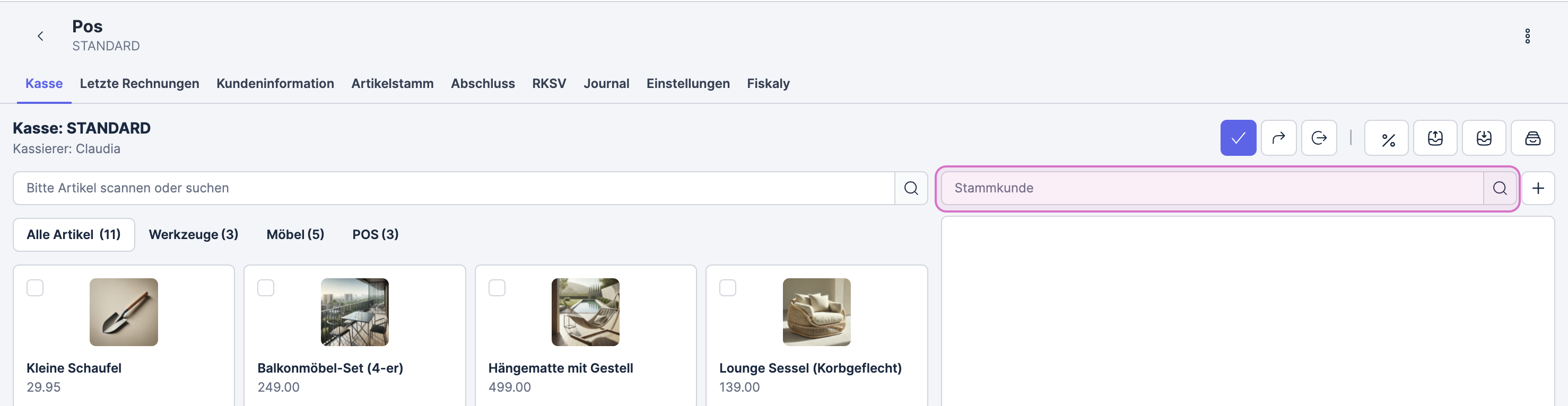The height and width of the screenshot is (406, 1568).
Task: Click the blue checkmark confirm button
Action: (1238, 138)
